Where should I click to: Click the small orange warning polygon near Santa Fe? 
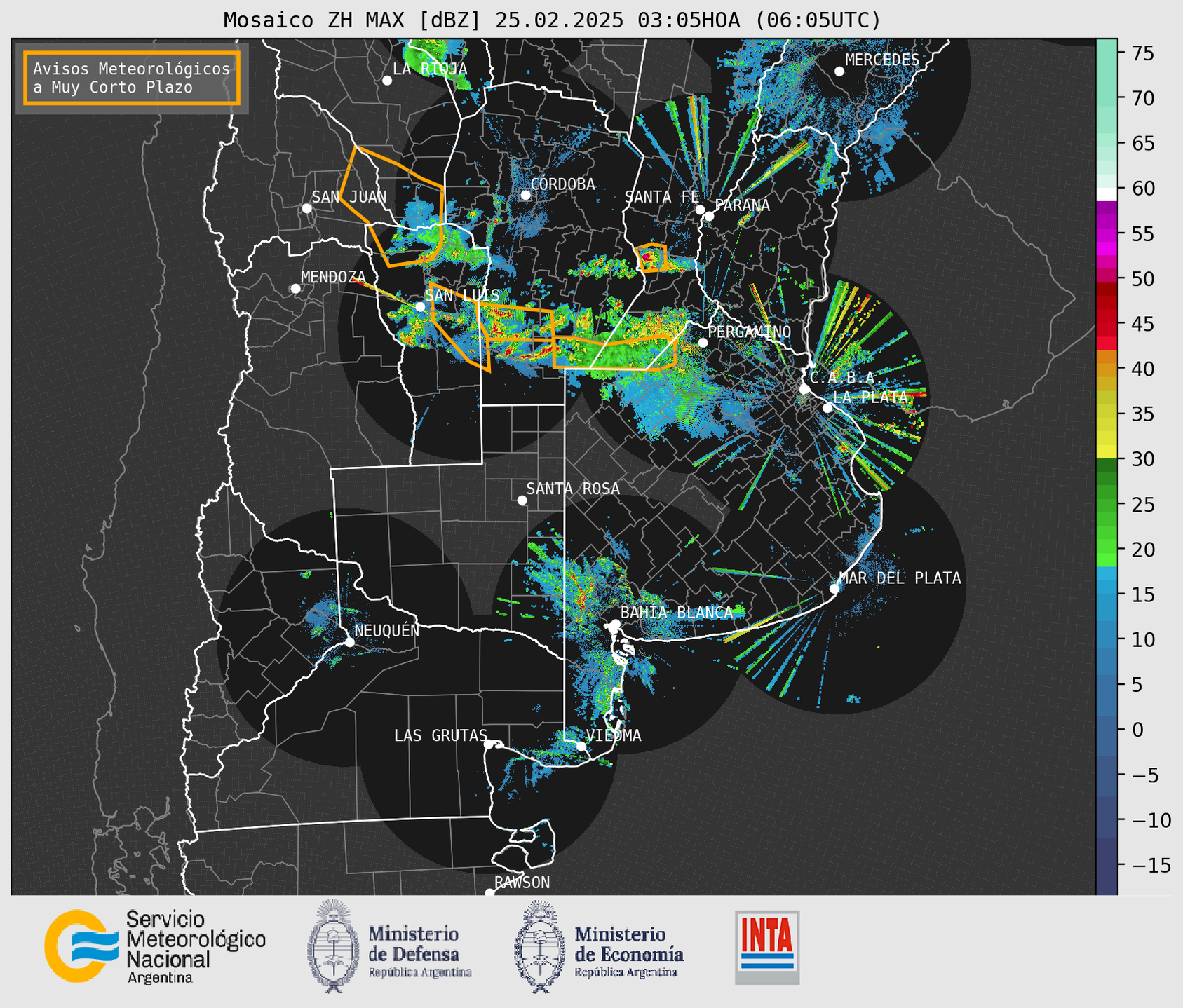(x=651, y=257)
